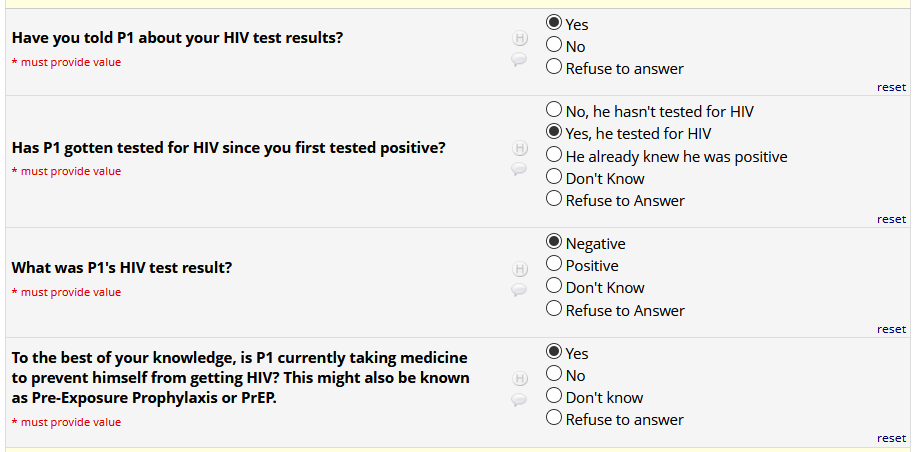
Task: Select 'No' for P1 taking PrEP
Action: pyautogui.click(x=554, y=375)
